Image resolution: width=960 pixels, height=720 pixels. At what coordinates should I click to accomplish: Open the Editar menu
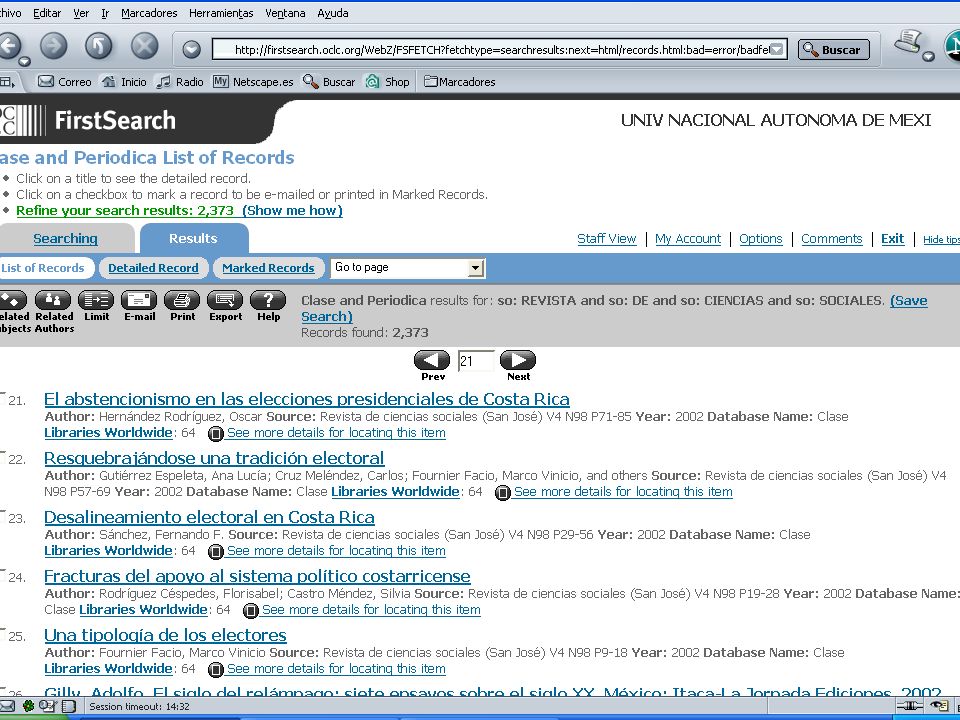[47, 13]
